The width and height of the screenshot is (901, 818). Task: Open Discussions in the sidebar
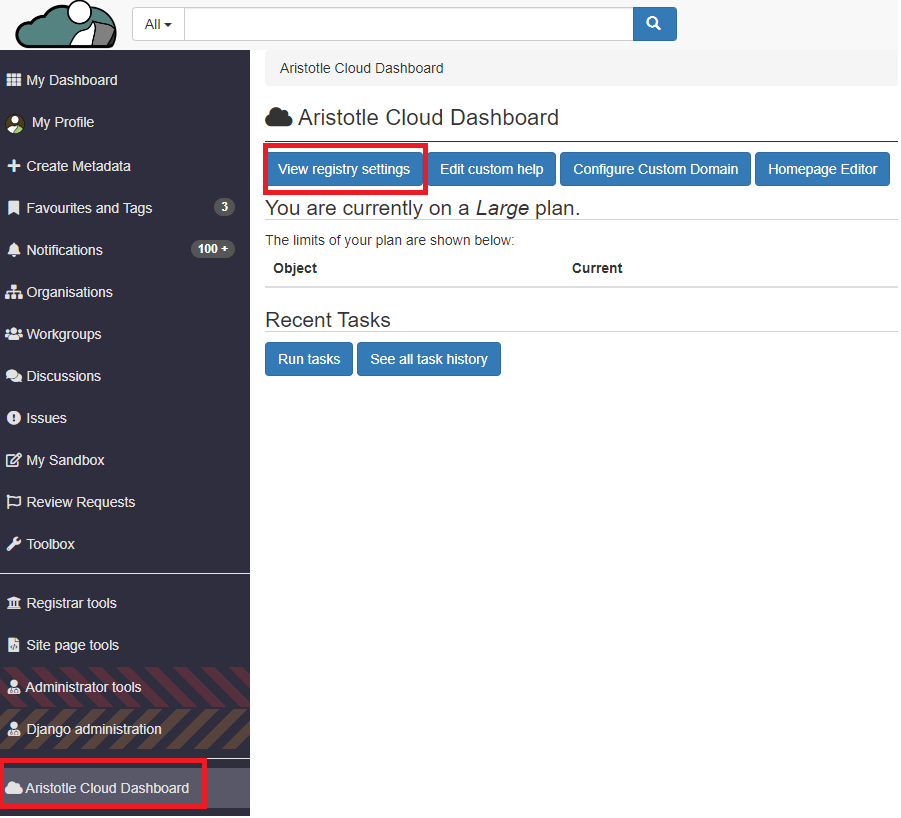coord(63,376)
